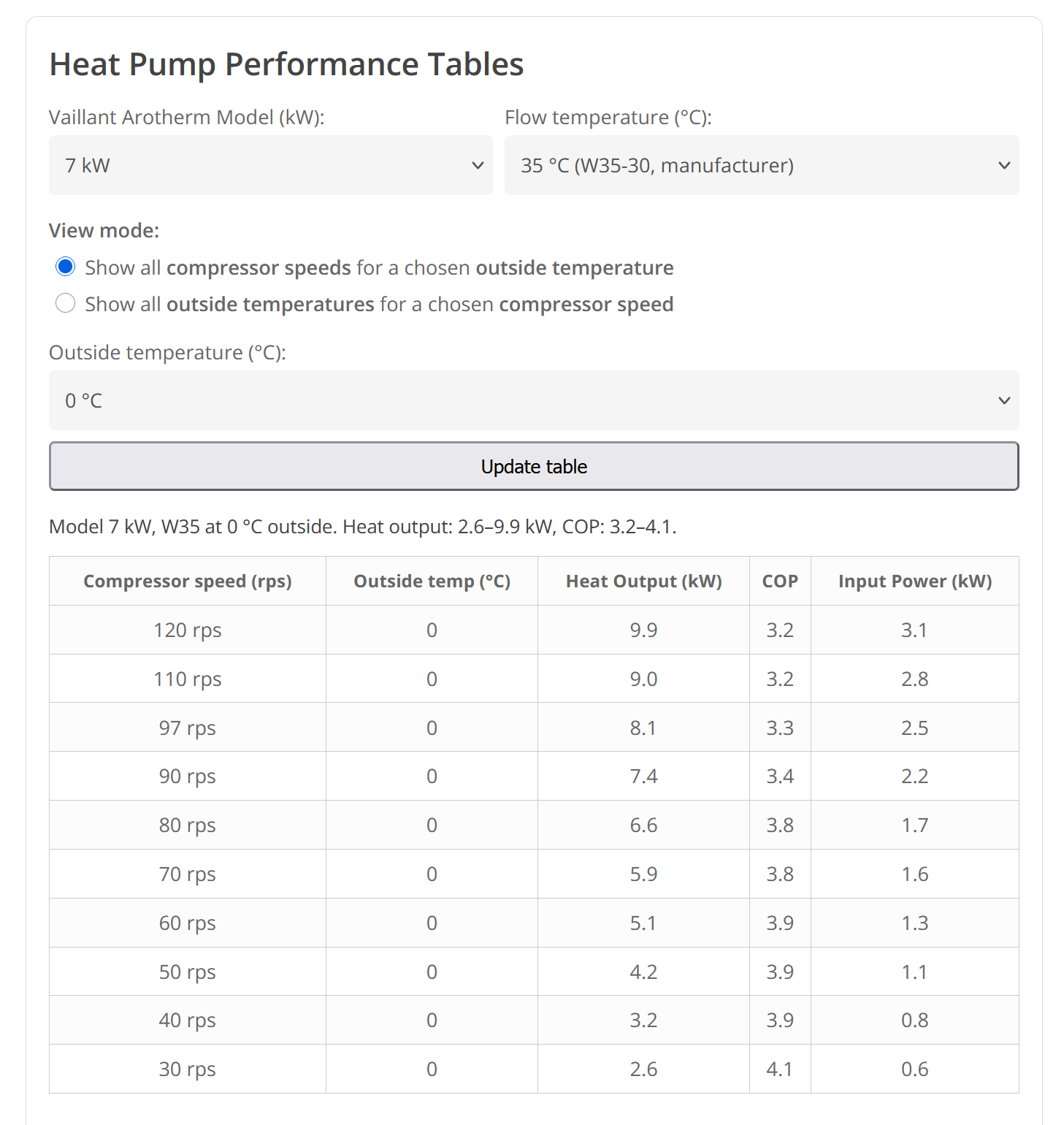Select the 97 rps table cell
The image size is (1064, 1125).
coord(187,728)
